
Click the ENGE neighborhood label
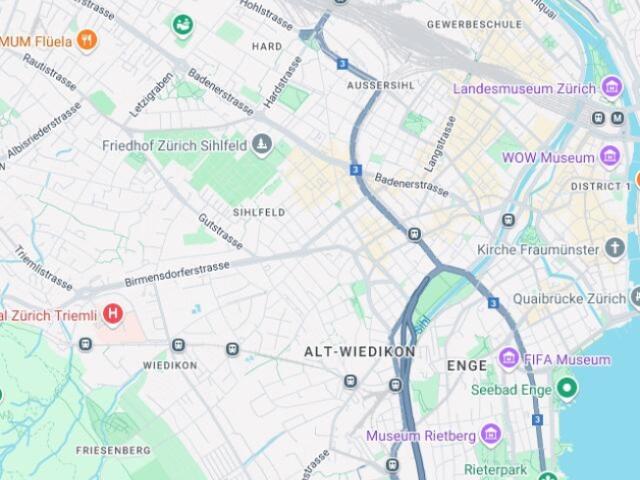pos(467,365)
